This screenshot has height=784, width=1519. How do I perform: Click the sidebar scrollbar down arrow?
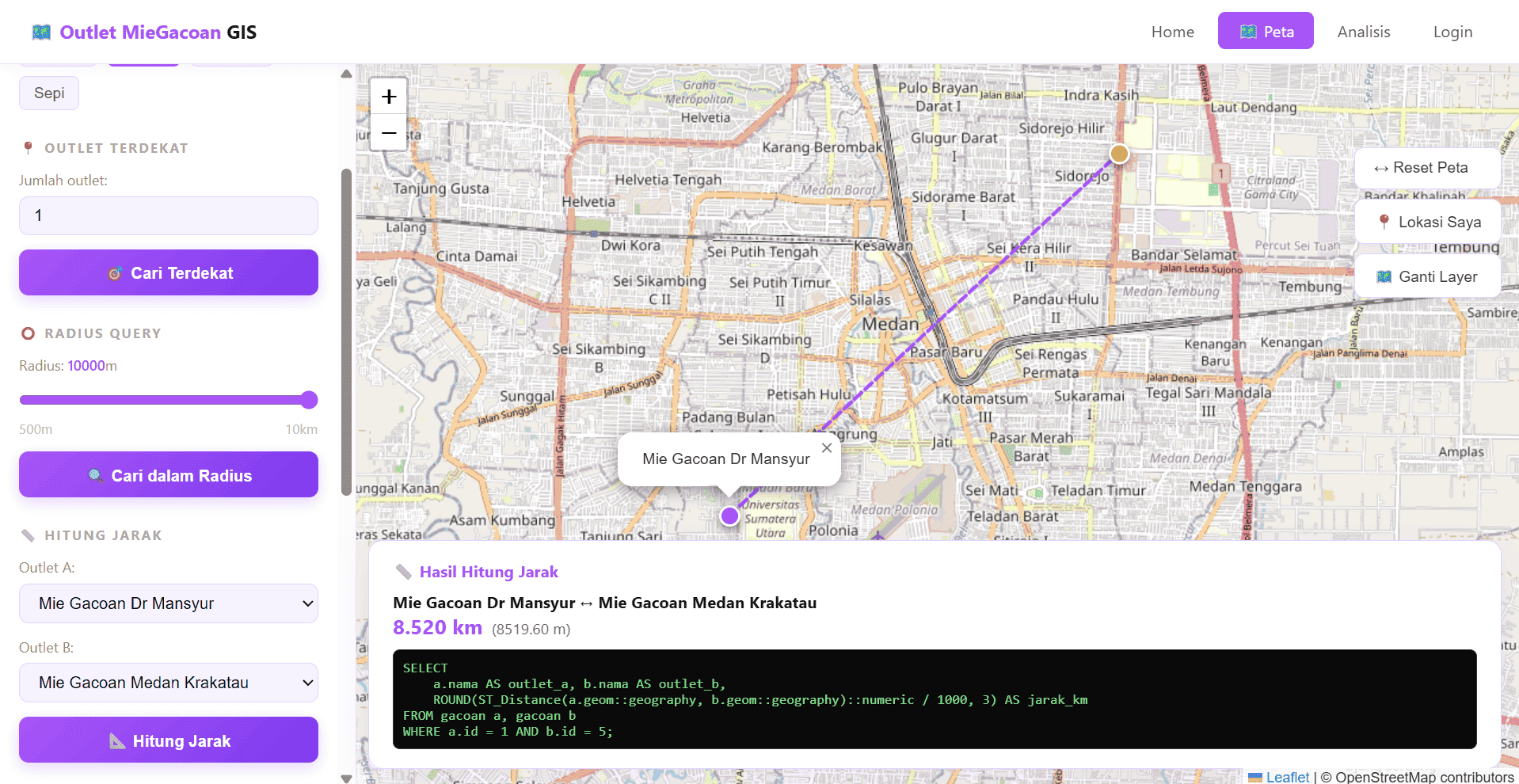tap(346, 778)
